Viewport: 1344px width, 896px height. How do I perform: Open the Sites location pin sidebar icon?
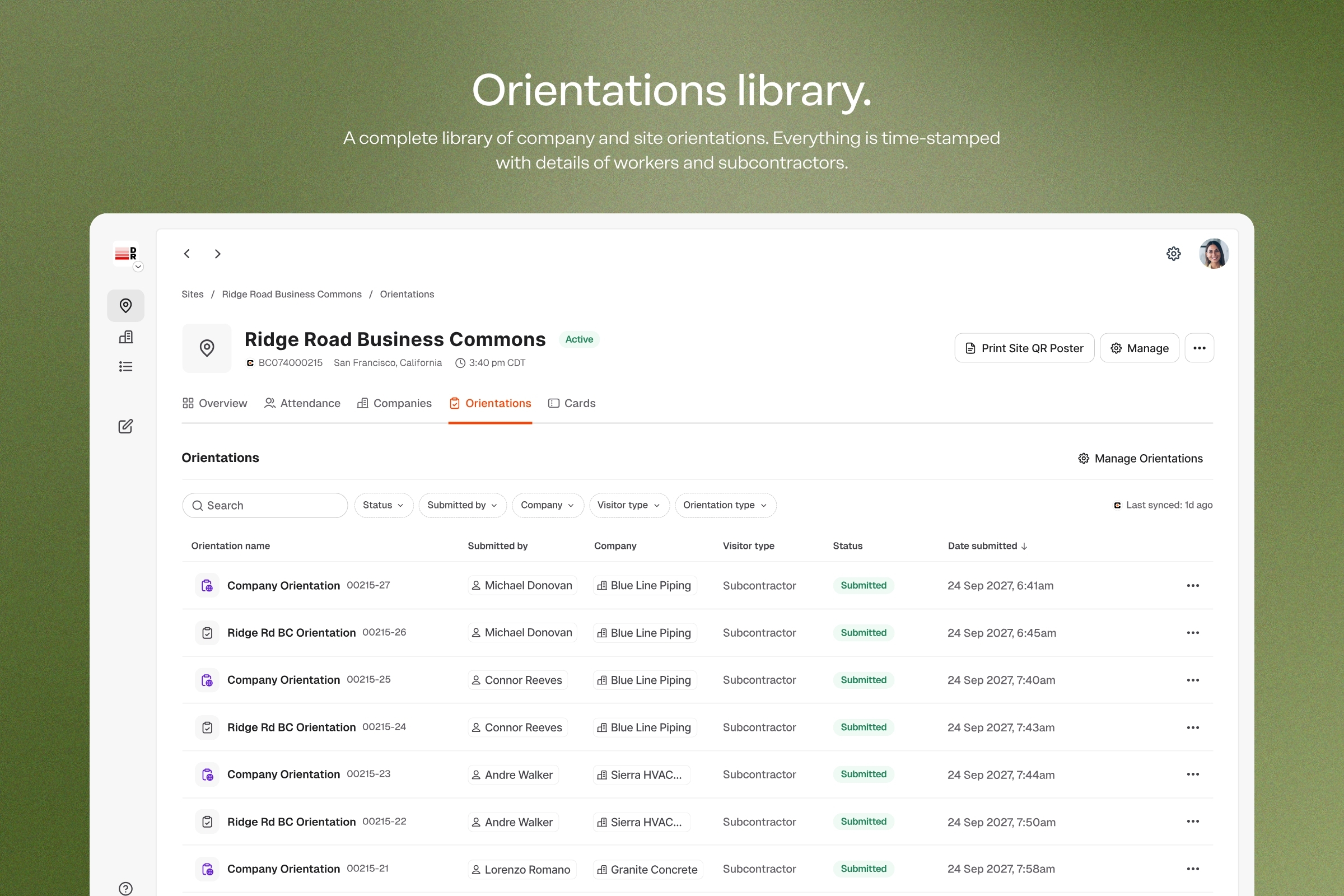(125, 306)
